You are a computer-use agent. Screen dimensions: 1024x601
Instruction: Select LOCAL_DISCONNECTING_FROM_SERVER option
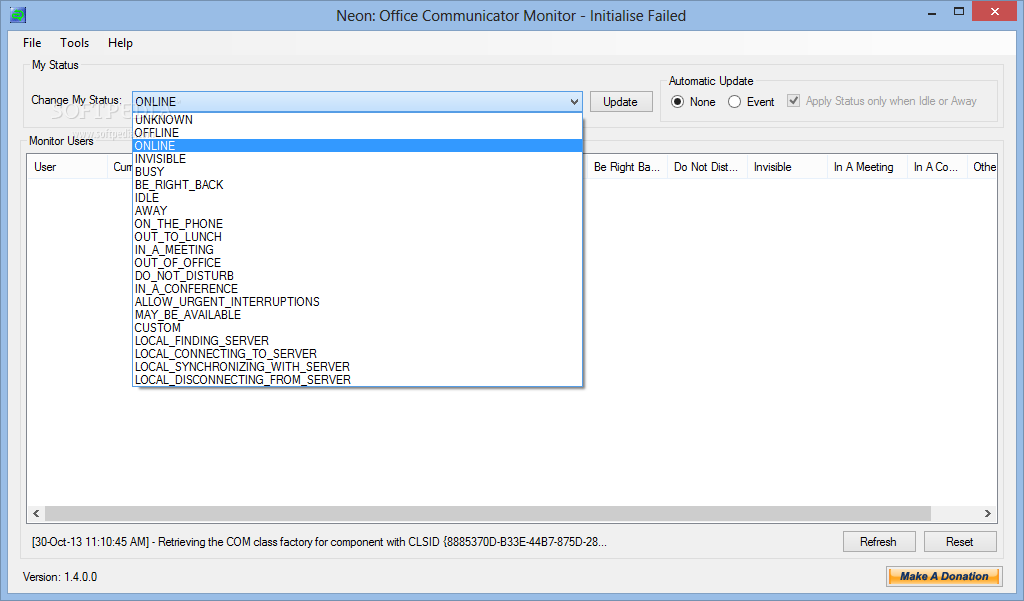[x=357, y=380]
